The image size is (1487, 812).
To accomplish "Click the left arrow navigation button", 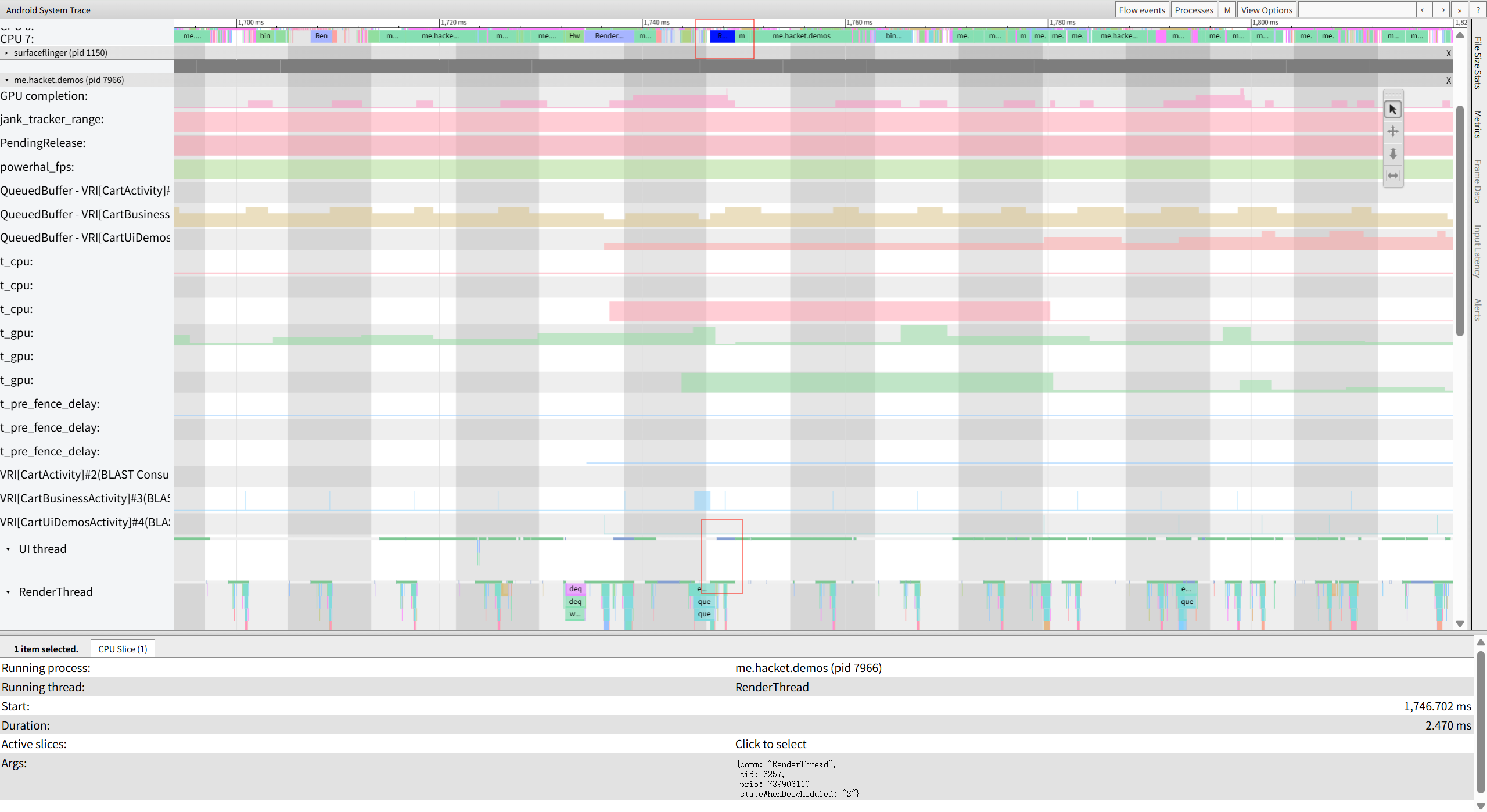I will (x=1424, y=10).
